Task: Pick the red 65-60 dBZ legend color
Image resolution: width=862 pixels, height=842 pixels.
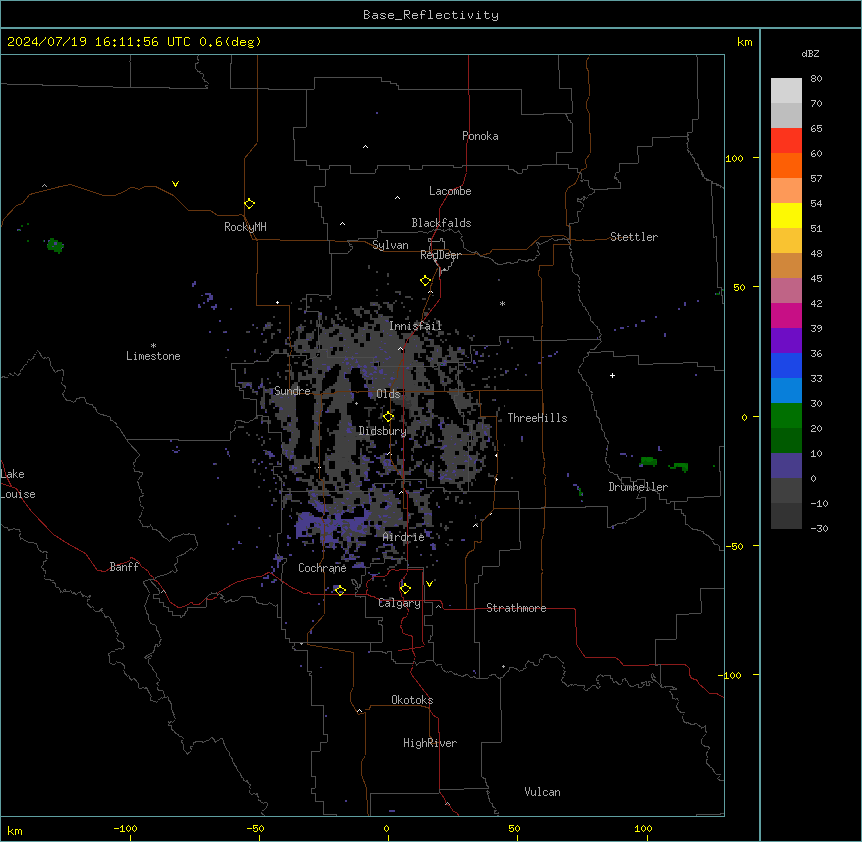Action: click(x=786, y=141)
